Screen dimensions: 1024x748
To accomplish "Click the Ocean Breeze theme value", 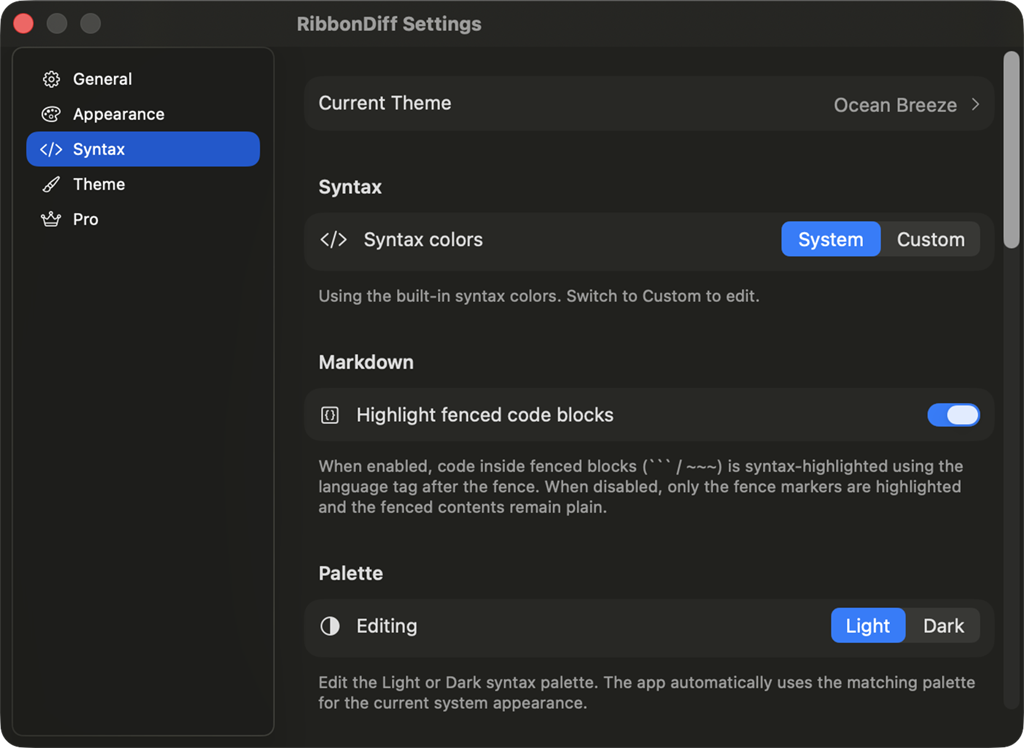I will [x=895, y=105].
